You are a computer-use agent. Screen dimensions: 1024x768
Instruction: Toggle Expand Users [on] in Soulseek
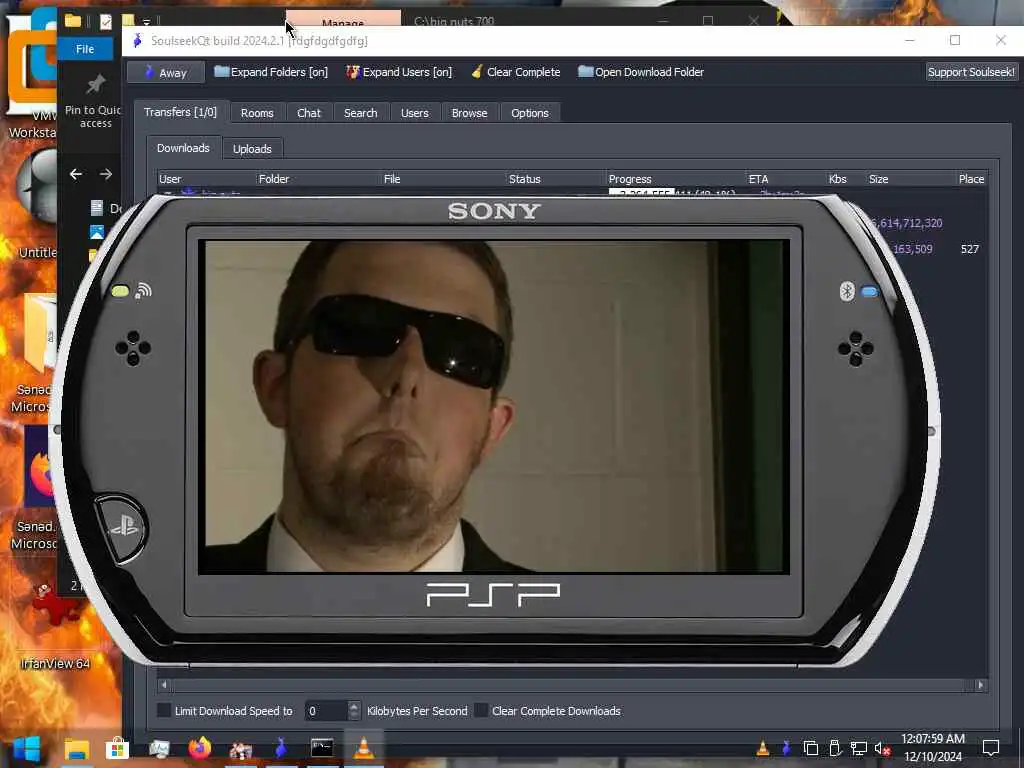point(399,72)
